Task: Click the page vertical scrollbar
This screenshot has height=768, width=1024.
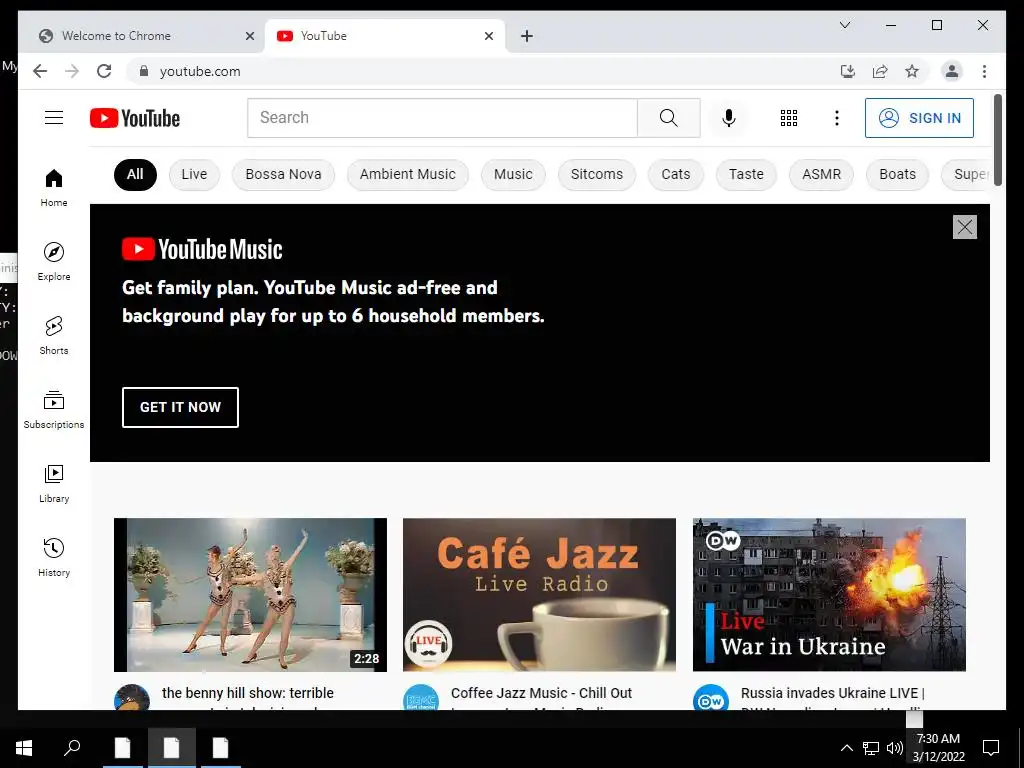Action: tap(997, 140)
